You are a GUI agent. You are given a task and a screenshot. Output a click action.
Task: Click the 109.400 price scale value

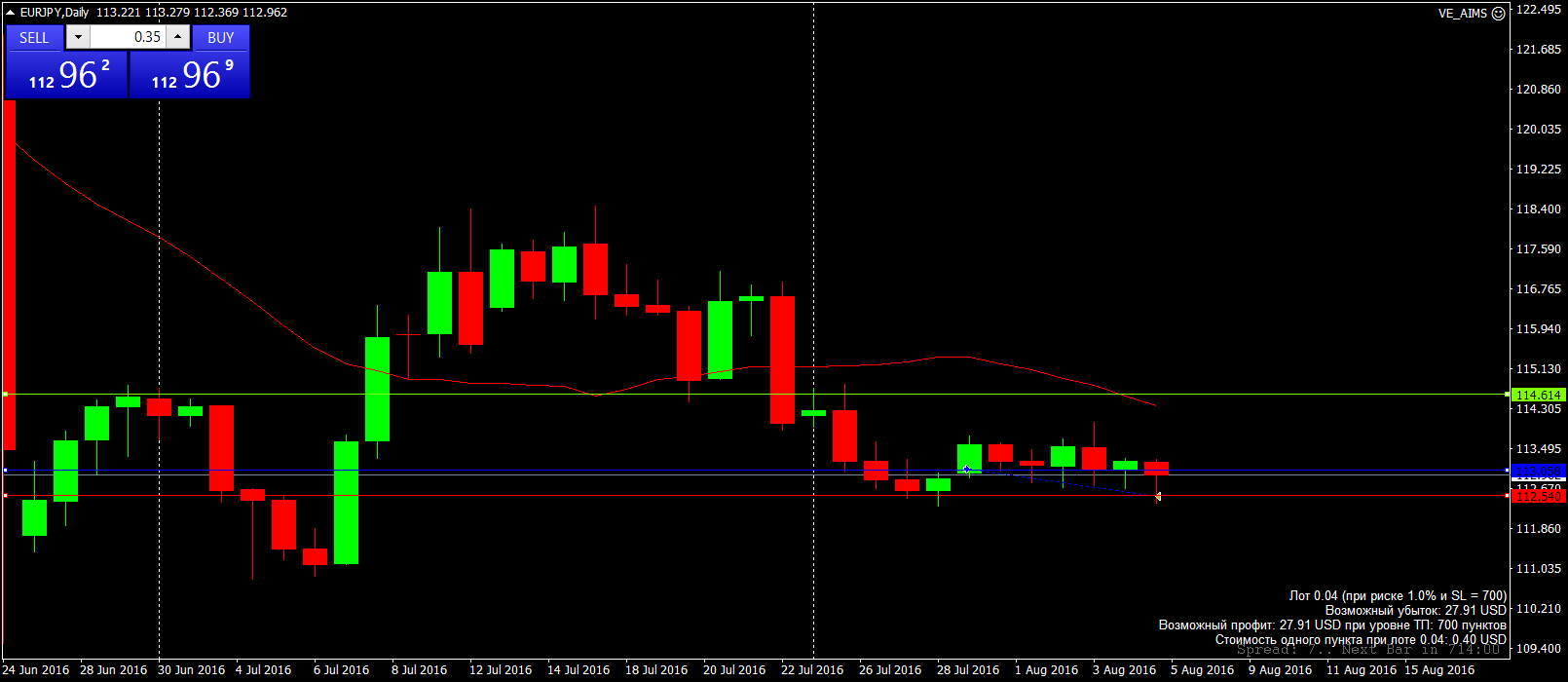pyautogui.click(x=1540, y=648)
